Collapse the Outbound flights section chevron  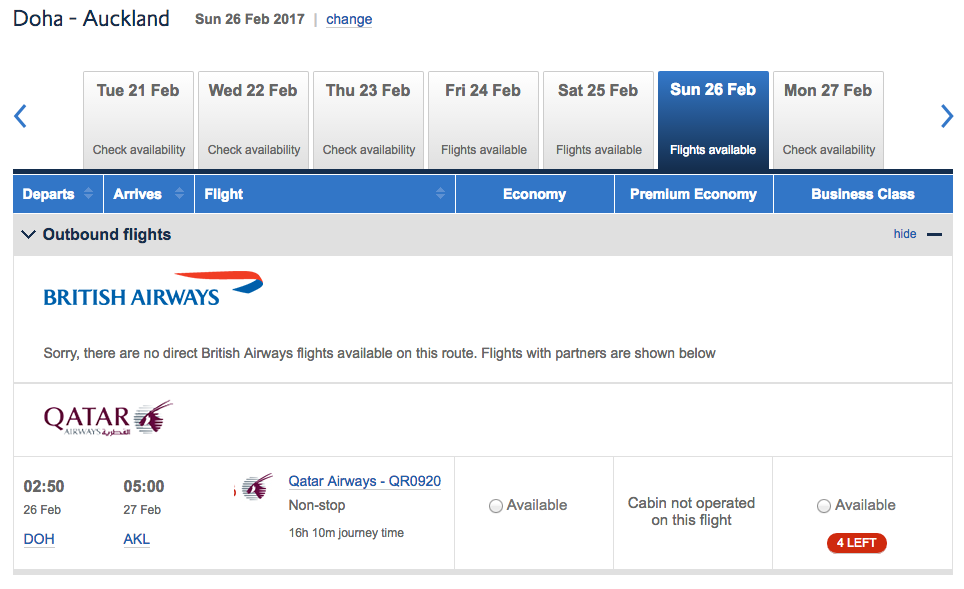pos(28,235)
